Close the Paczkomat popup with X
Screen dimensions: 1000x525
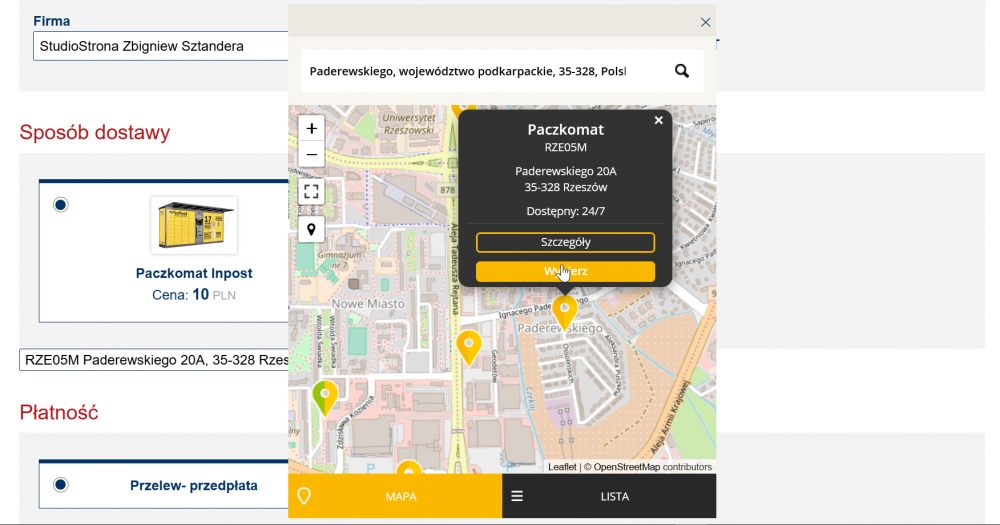click(659, 120)
